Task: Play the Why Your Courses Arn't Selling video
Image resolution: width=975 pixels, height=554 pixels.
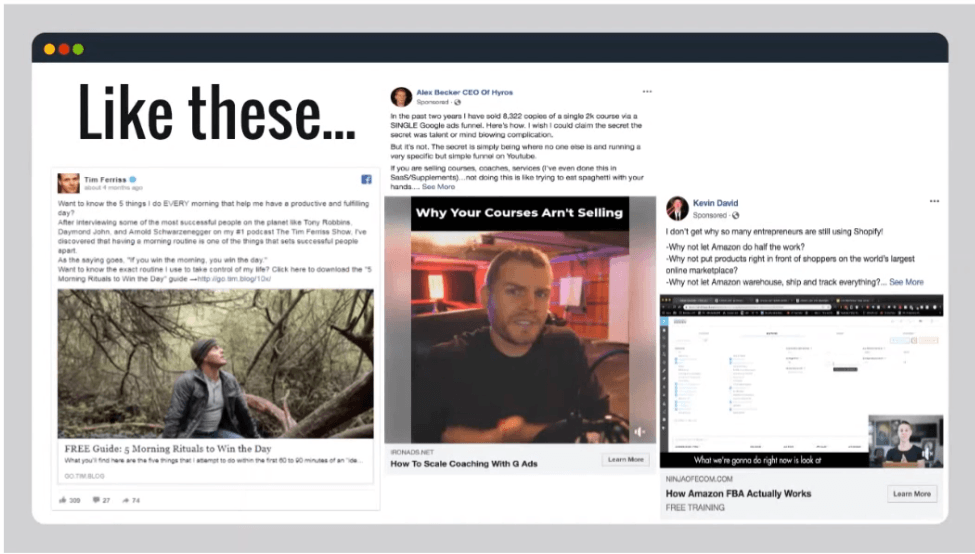Action: 520,320
